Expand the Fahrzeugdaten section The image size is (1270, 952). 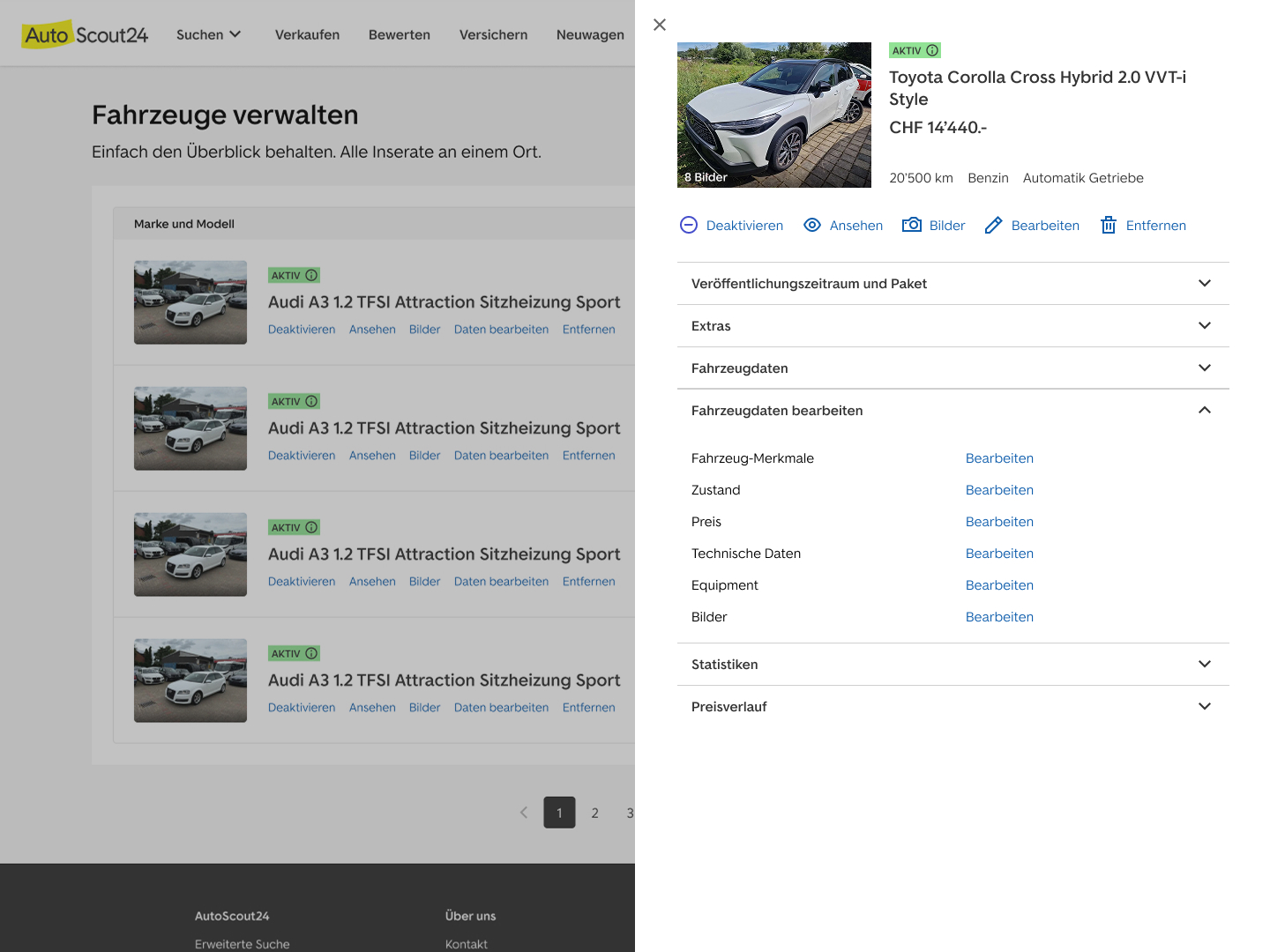click(x=953, y=368)
